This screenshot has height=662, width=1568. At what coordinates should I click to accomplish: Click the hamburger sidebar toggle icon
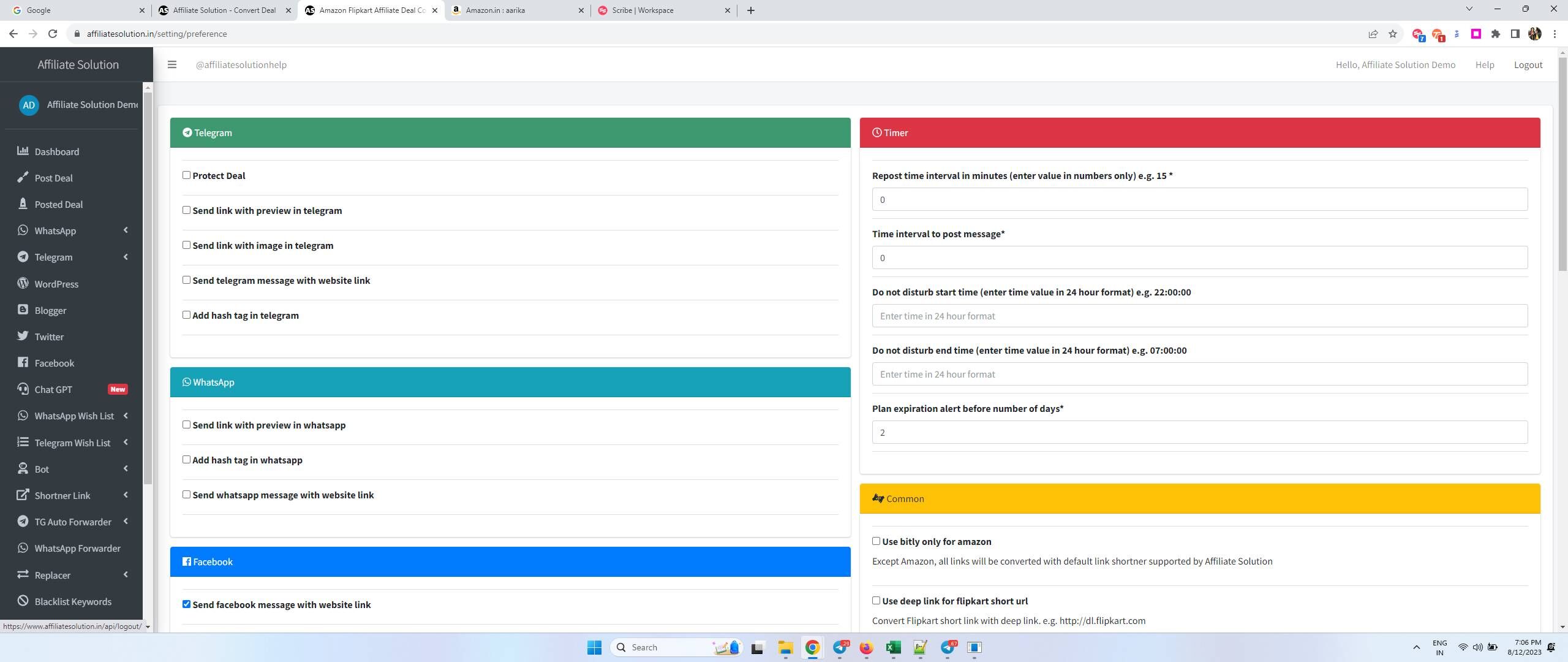(172, 64)
